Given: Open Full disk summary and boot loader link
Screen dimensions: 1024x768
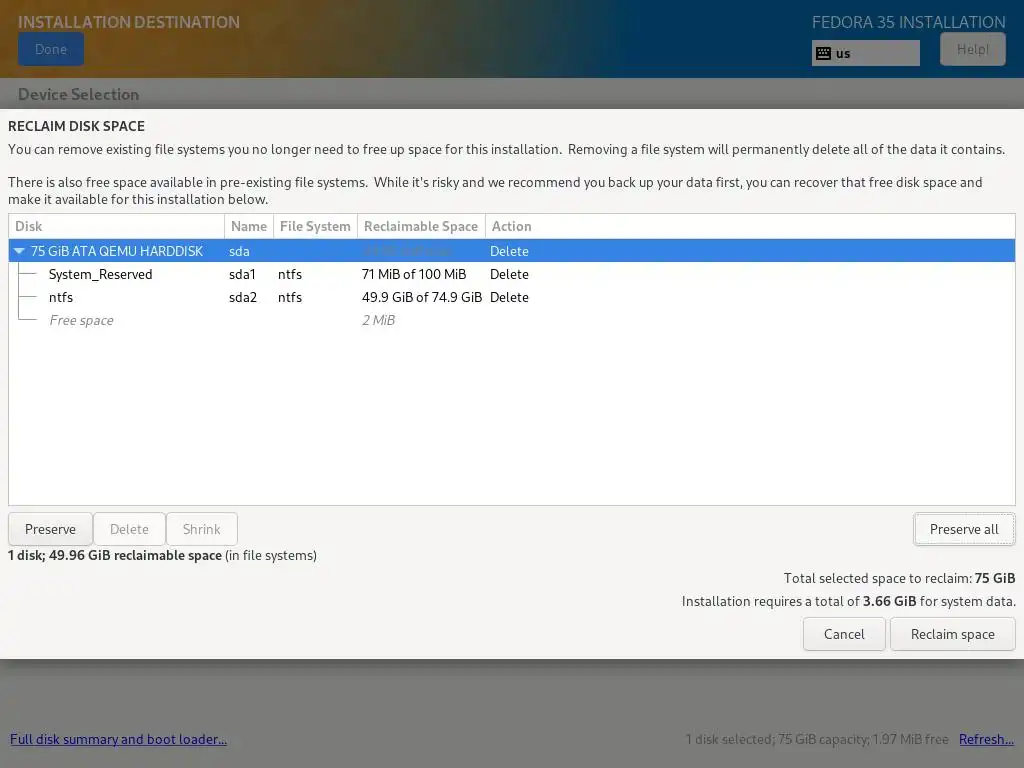Looking at the screenshot, I should click(x=118, y=739).
